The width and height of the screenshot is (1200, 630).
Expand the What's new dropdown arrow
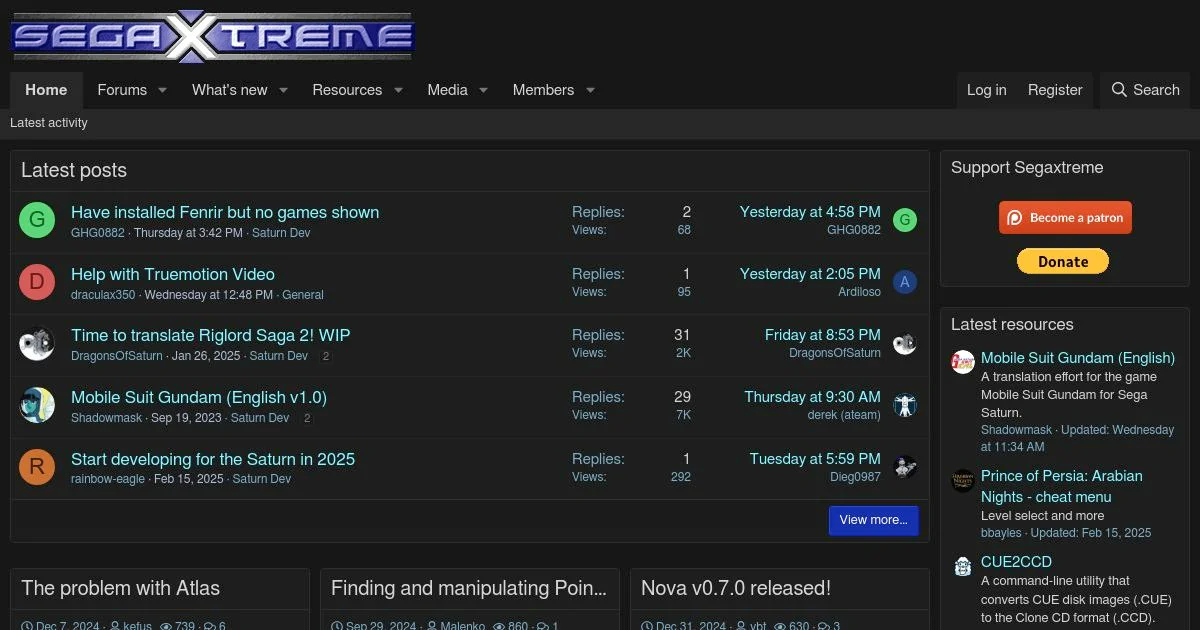pos(283,90)
